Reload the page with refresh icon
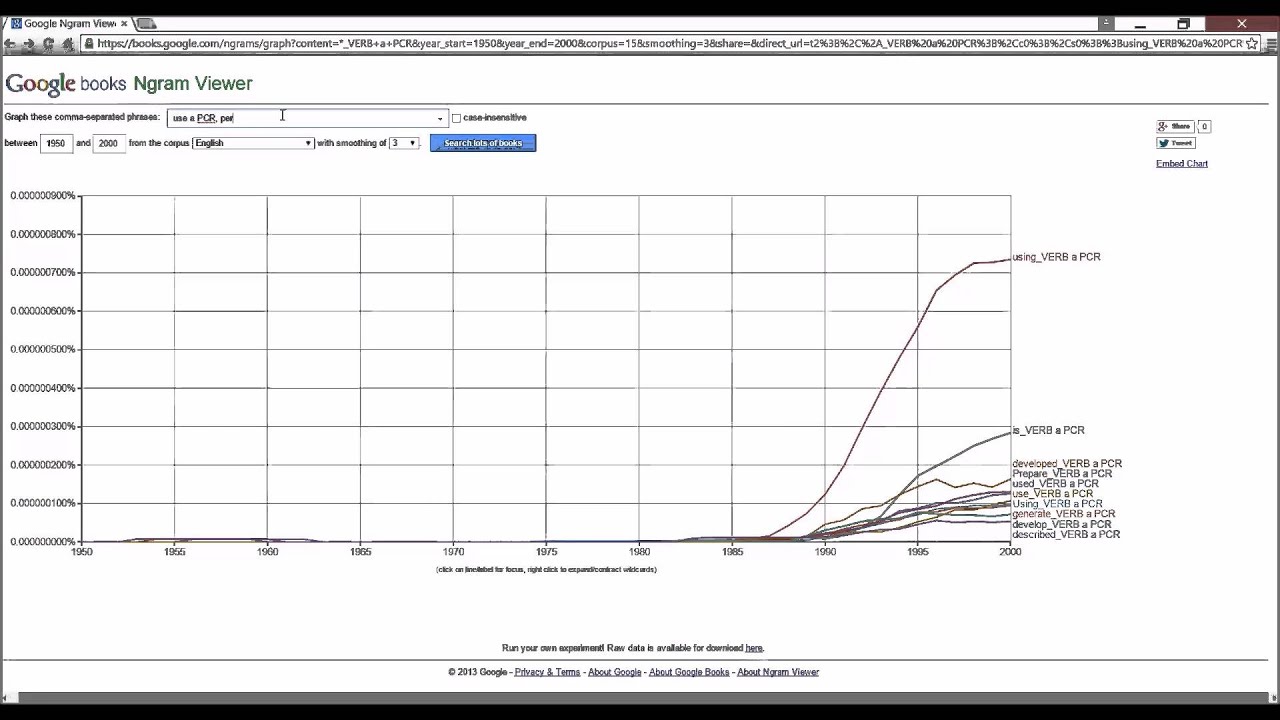The height and width of the screenshot is (720, 1280). [x=48, y=44]
